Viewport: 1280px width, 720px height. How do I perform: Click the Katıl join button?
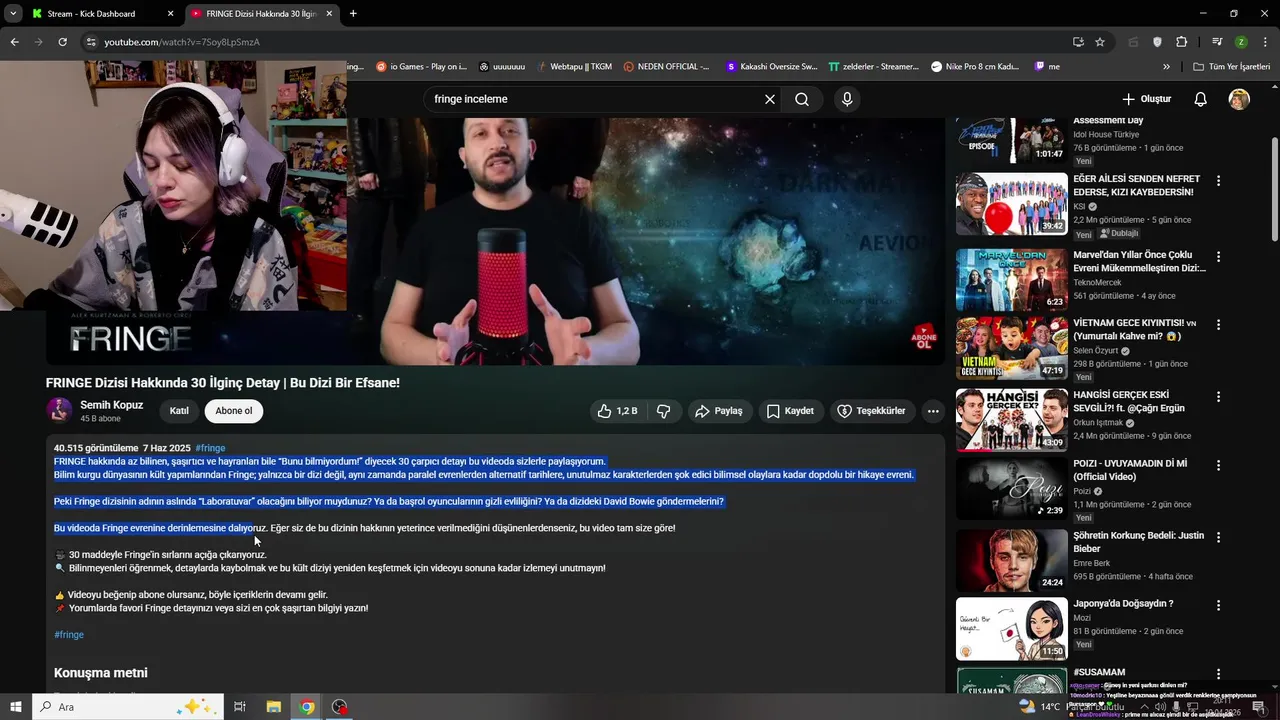pyautogui.click(x=179, y=411)
